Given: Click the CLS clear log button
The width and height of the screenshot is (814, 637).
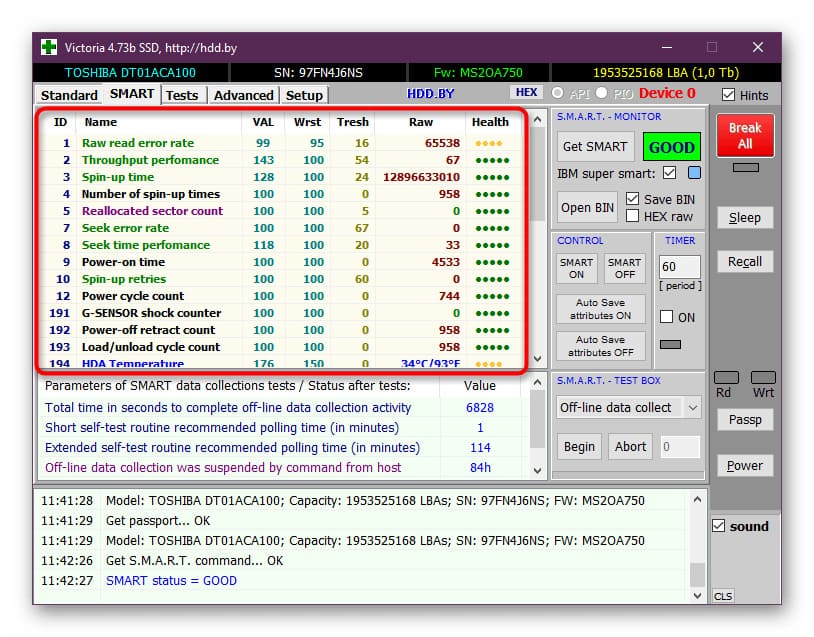Looking at the screenshot, I should pos(723,596).
